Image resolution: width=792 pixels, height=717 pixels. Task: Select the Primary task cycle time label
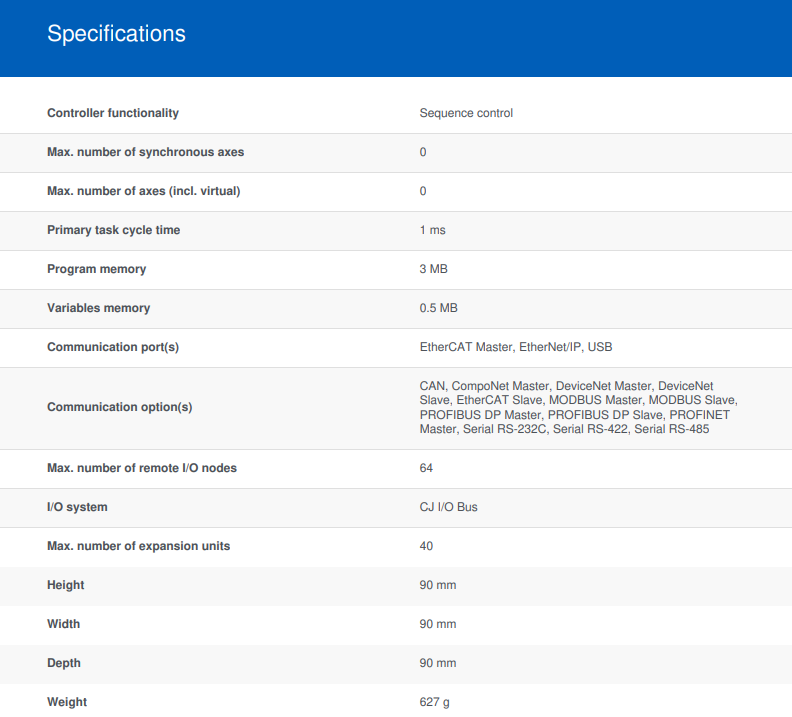pos(114,230)
